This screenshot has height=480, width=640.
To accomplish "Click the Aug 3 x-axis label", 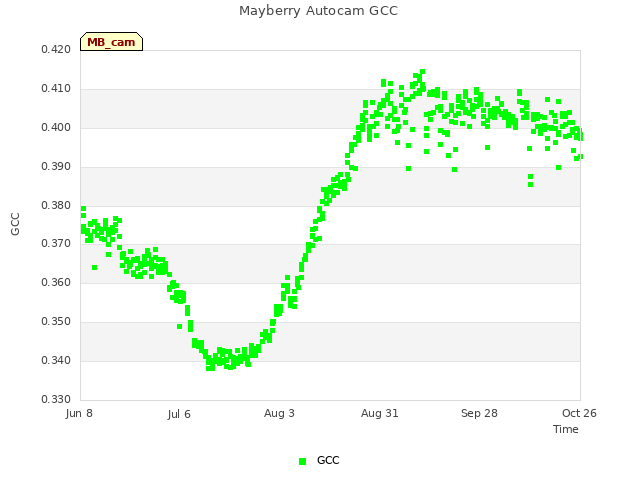I will [279, 413].
